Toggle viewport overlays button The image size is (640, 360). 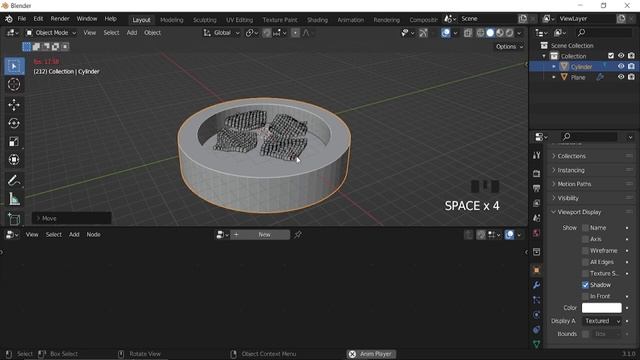click(446, 33)
